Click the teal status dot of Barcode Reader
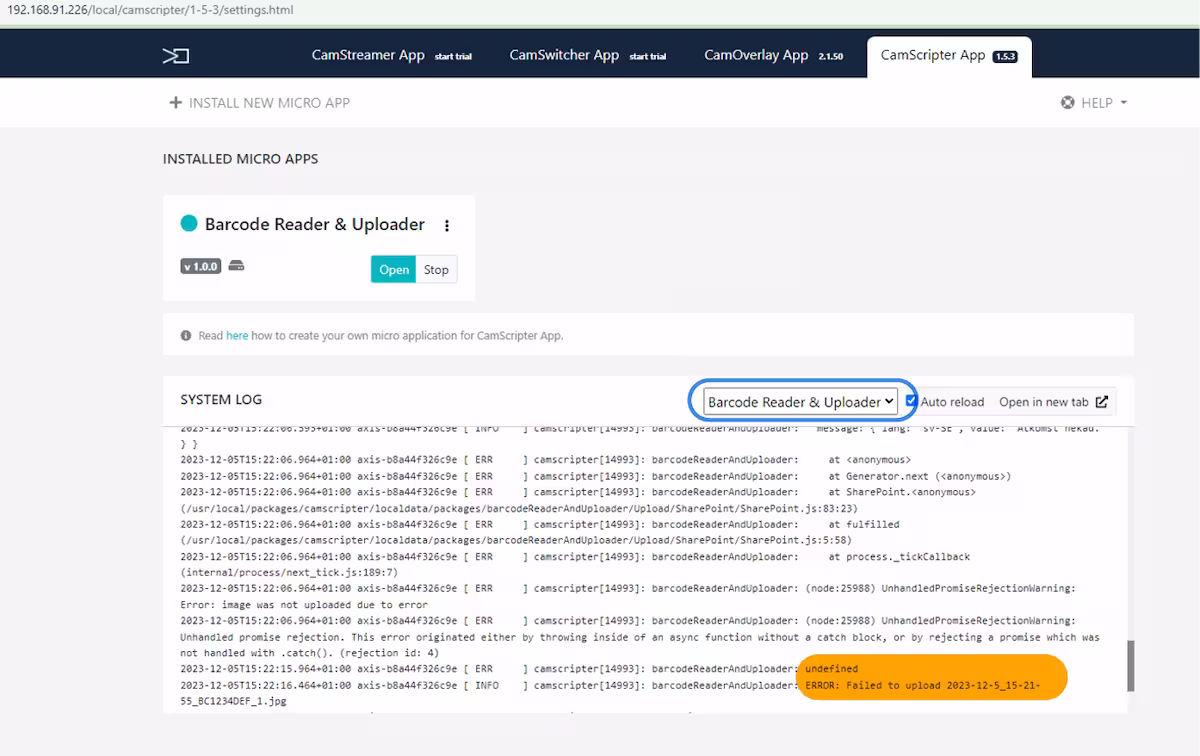This screenshot has height=756, width=1200. 189,224
